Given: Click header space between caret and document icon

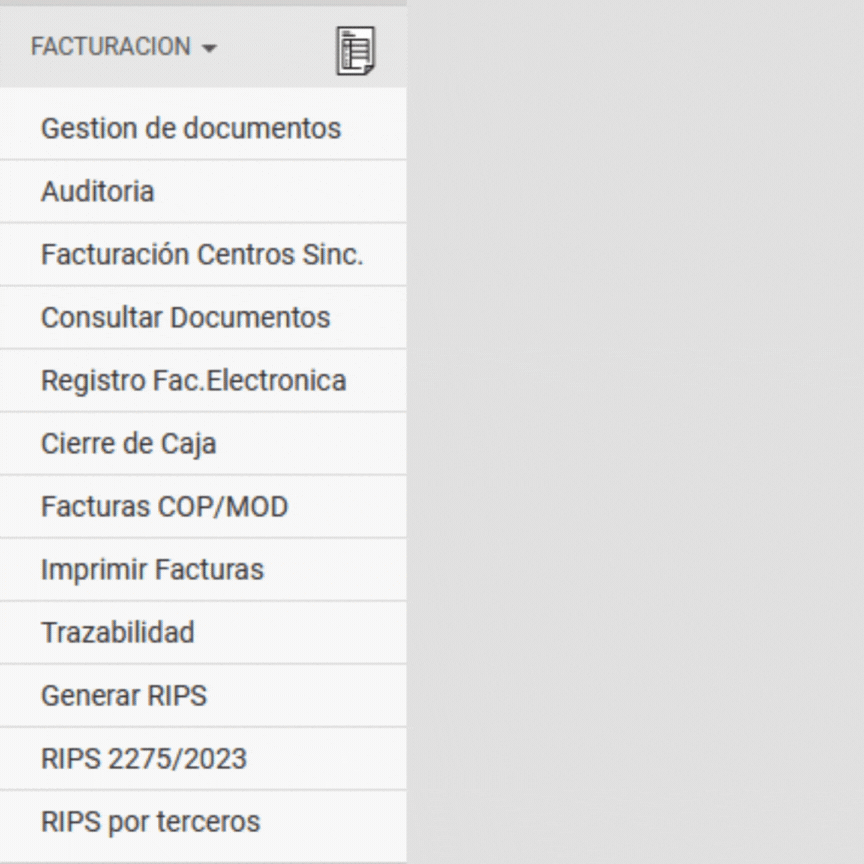Looking at the screenshot, I should [x=275, y=48].
